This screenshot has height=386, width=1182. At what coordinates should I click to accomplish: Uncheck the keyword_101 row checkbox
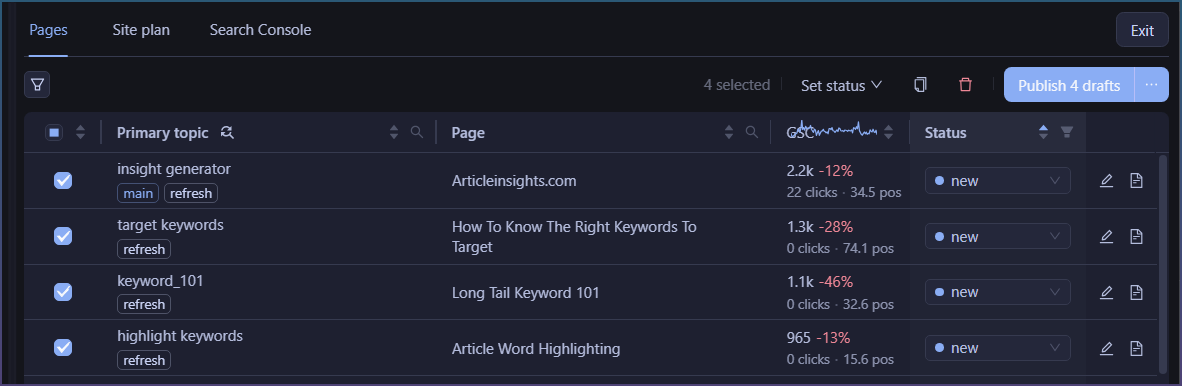point(63,292)
